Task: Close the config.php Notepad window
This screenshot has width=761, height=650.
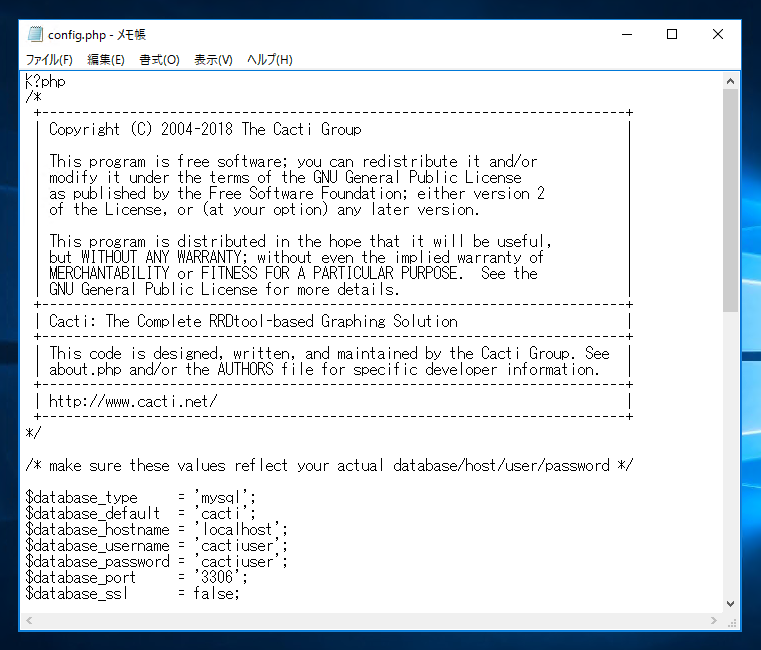Action: pyautogui.click(x=718, y=34)
